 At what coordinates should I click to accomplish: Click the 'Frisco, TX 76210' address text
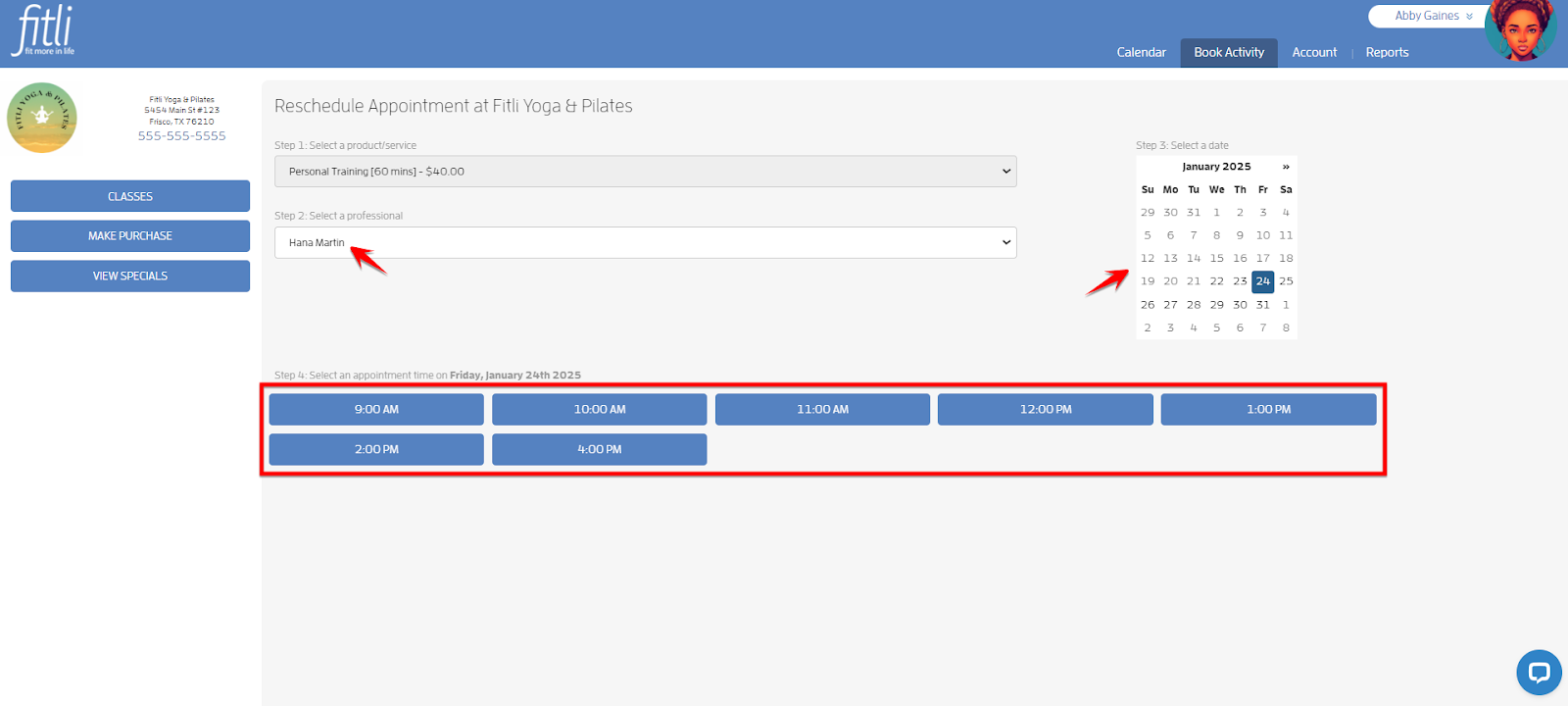[x=181, y=123]
